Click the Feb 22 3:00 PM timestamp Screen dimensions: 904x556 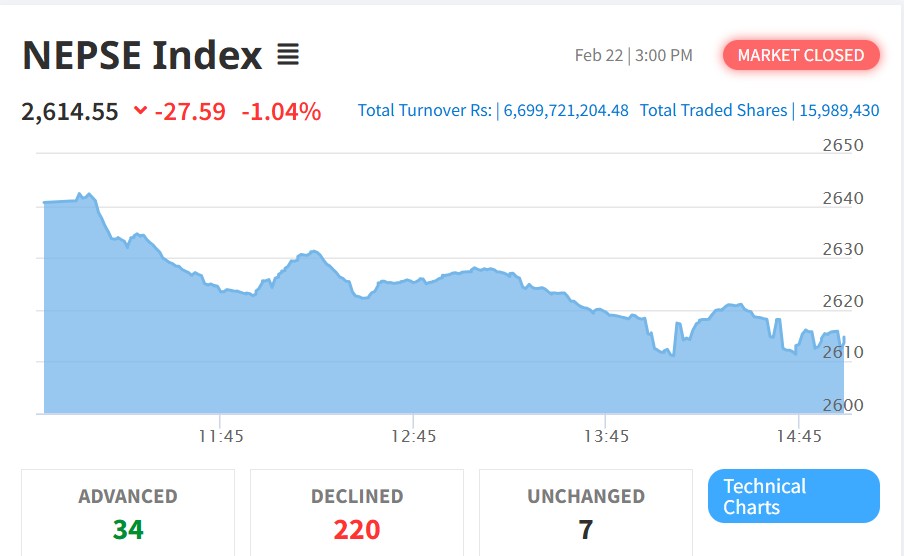pyautogui.click(x=633, y=55)
